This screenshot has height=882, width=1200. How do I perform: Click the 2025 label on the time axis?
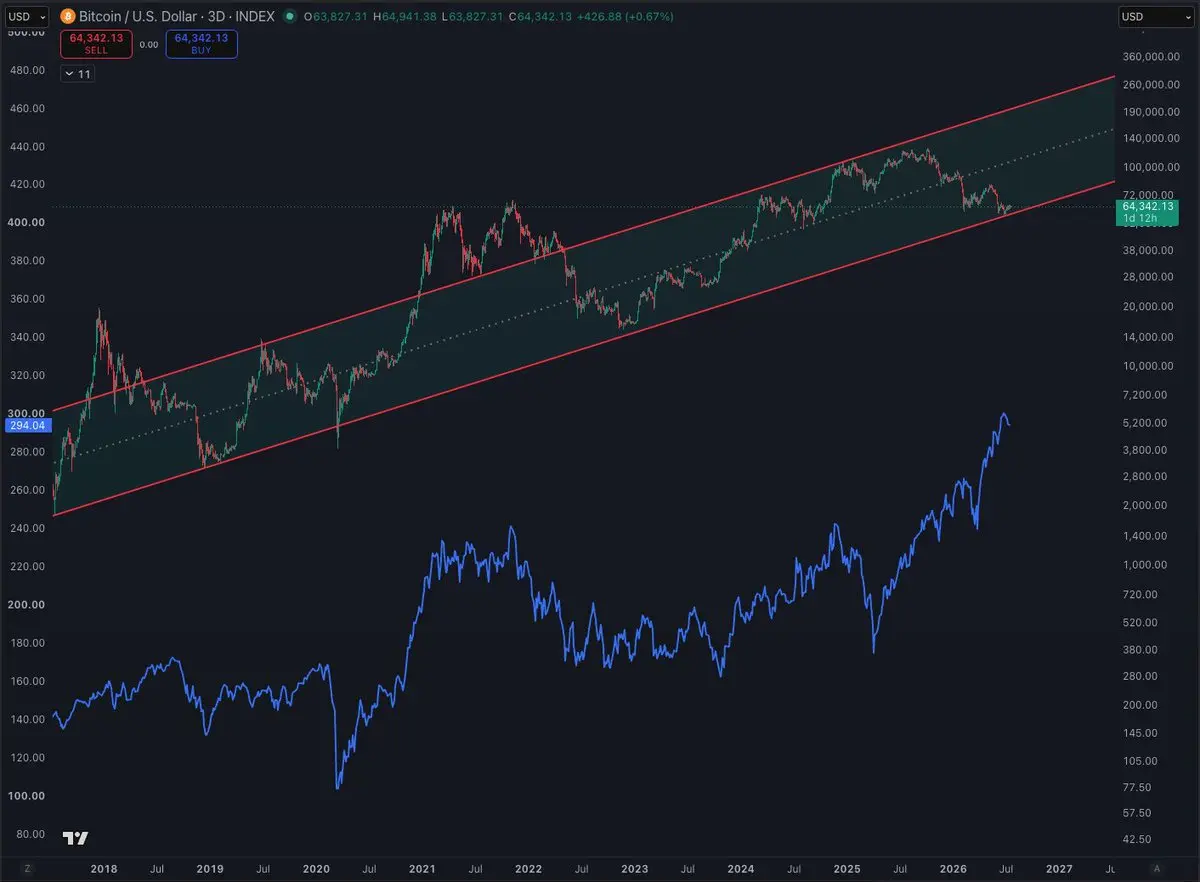pos(847,868)
